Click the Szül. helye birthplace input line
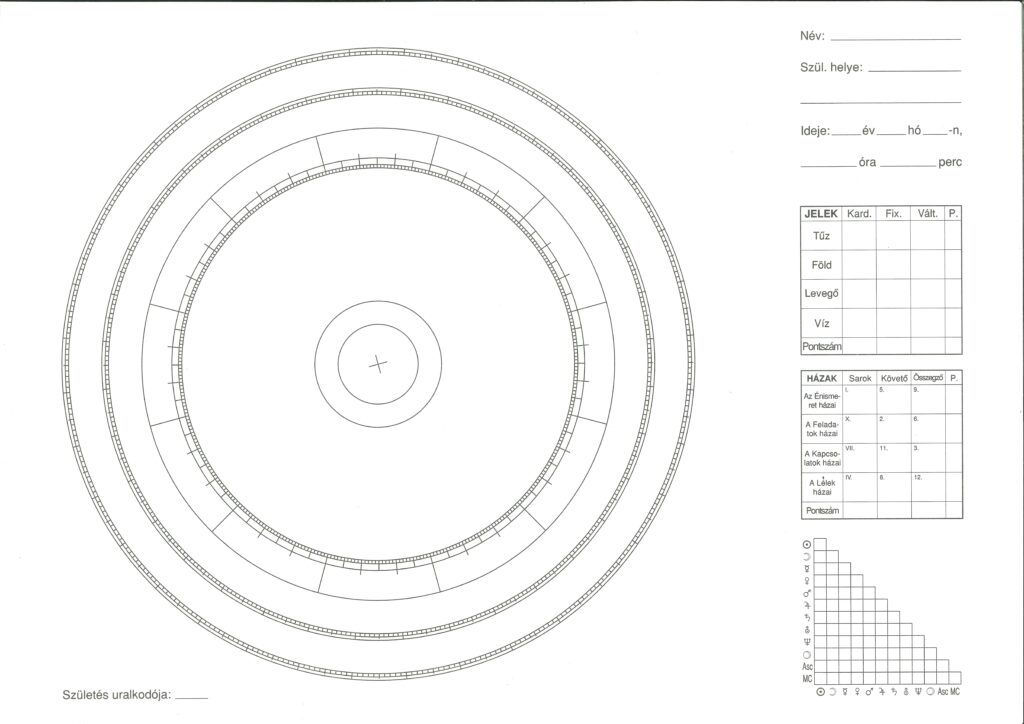 (x=914, y=70)
